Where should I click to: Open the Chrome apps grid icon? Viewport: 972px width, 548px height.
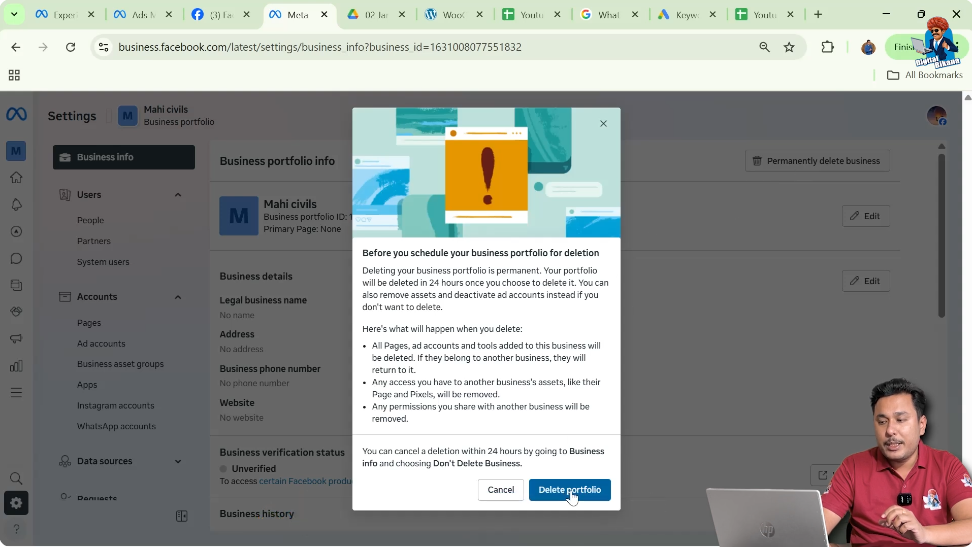pos(14,75)
